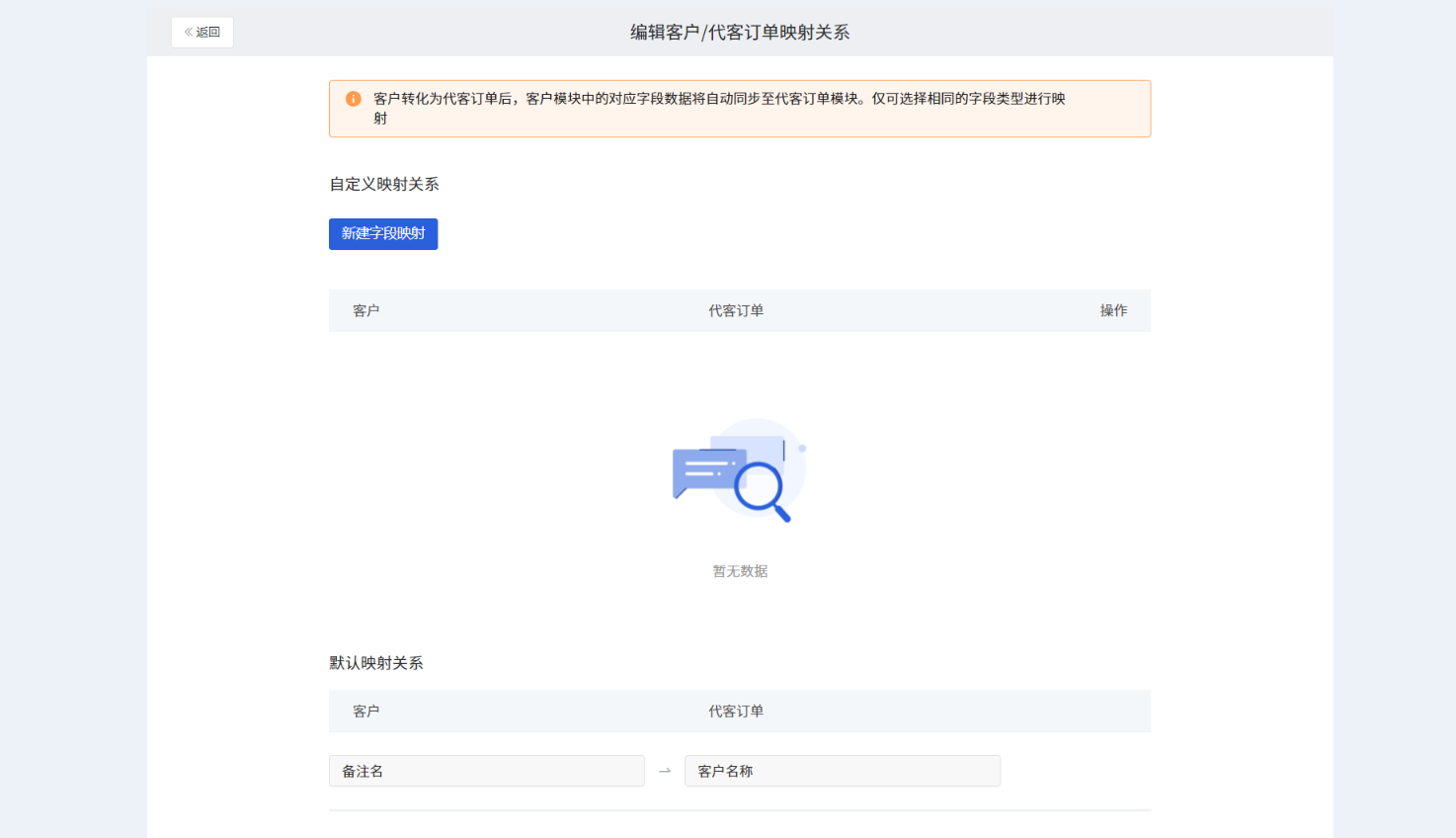This screenshot has width=1456, height=838.
Task: Click the orange info icon in the notice
Action: click(x=353, y=99)
